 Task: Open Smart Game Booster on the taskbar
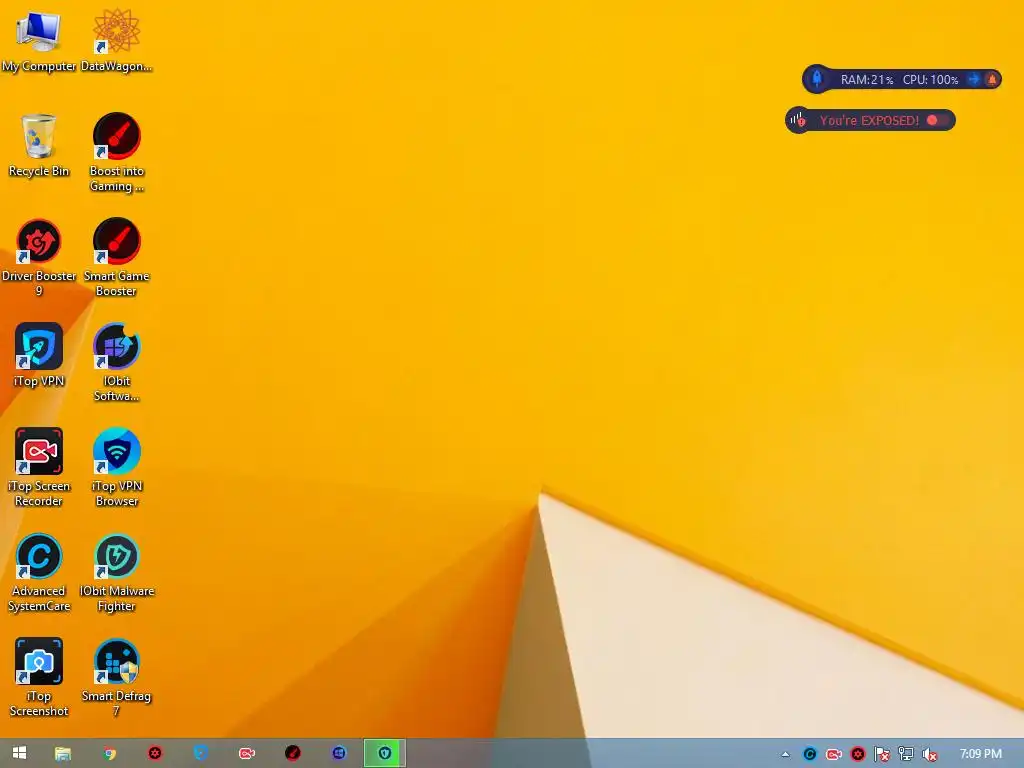(x=293, y=754)
